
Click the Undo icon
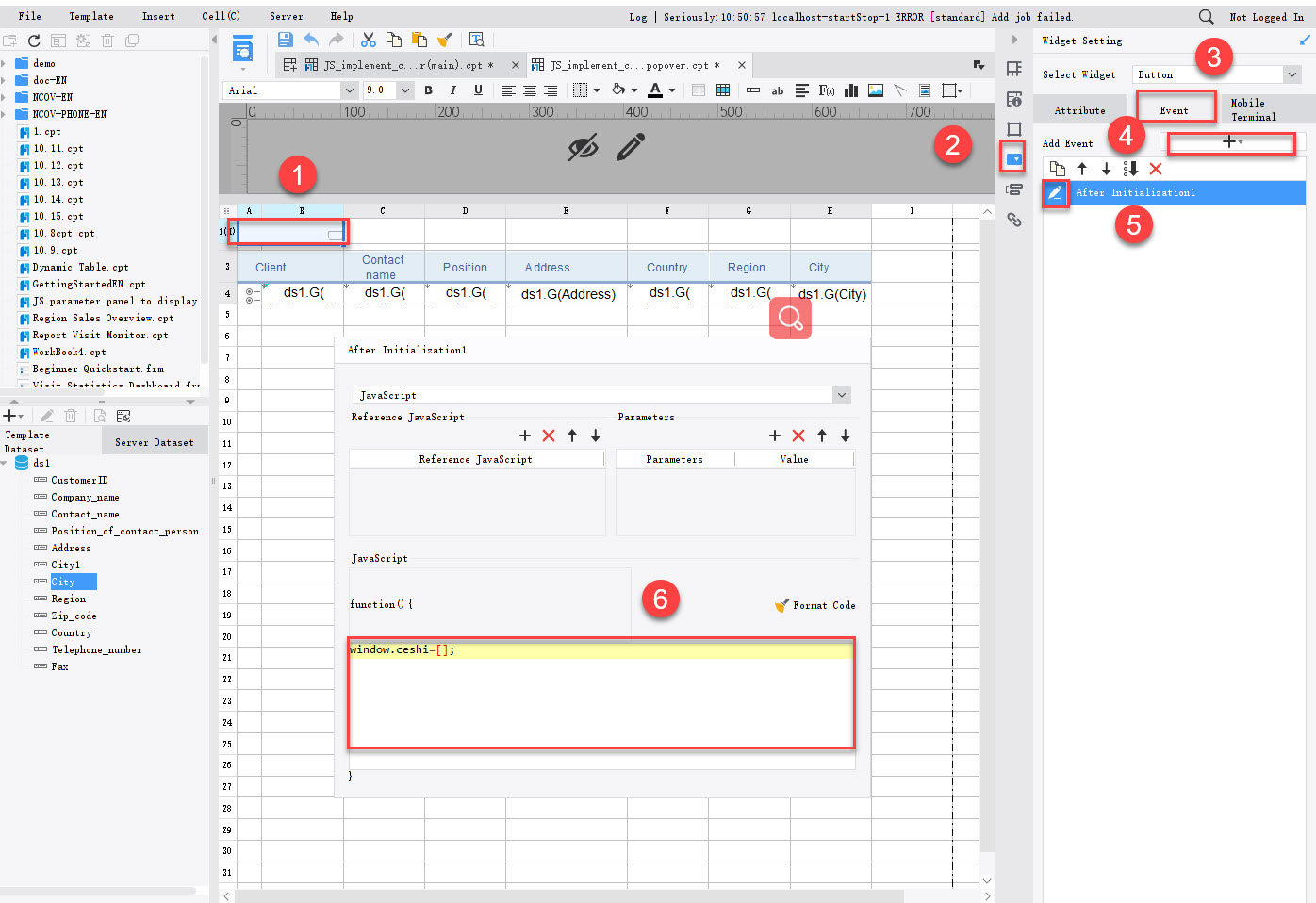[310, 39]
